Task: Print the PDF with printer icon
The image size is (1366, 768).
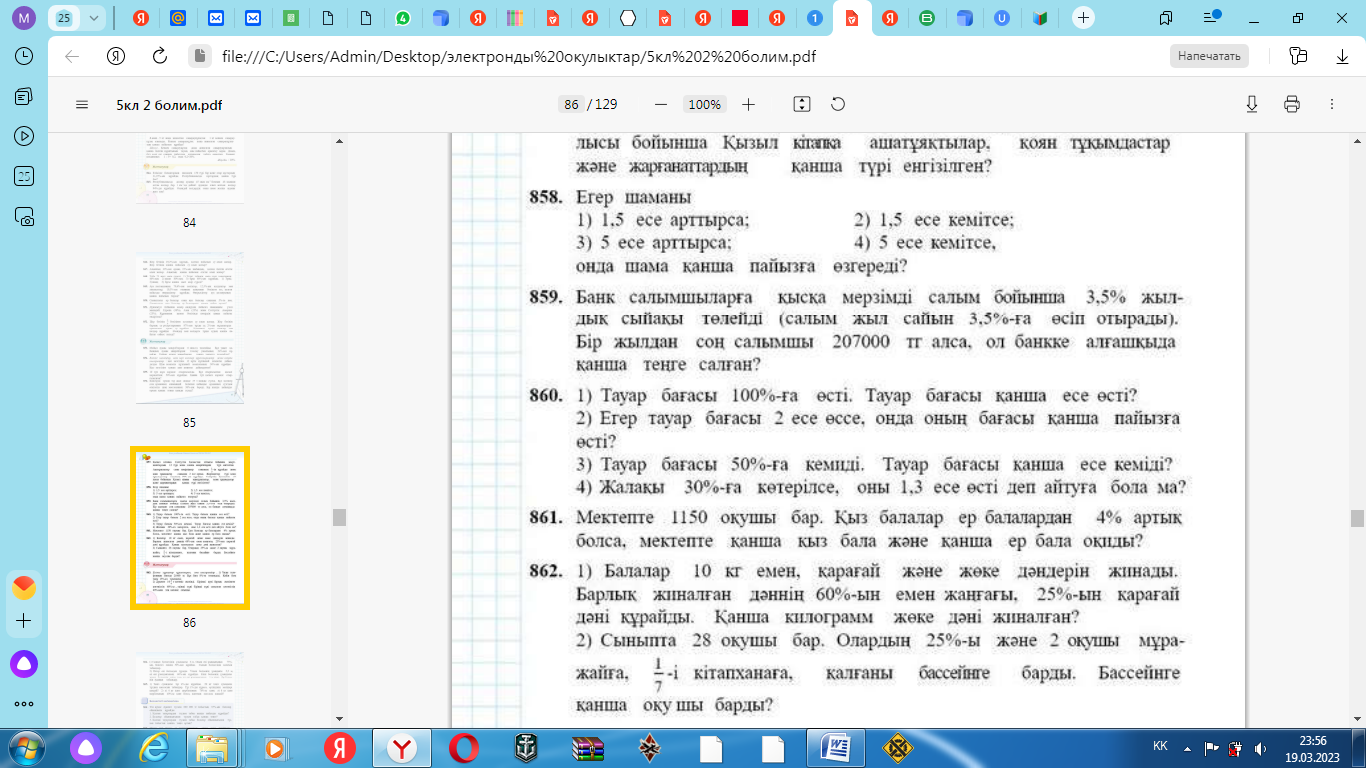Action: coord(1291,105)
